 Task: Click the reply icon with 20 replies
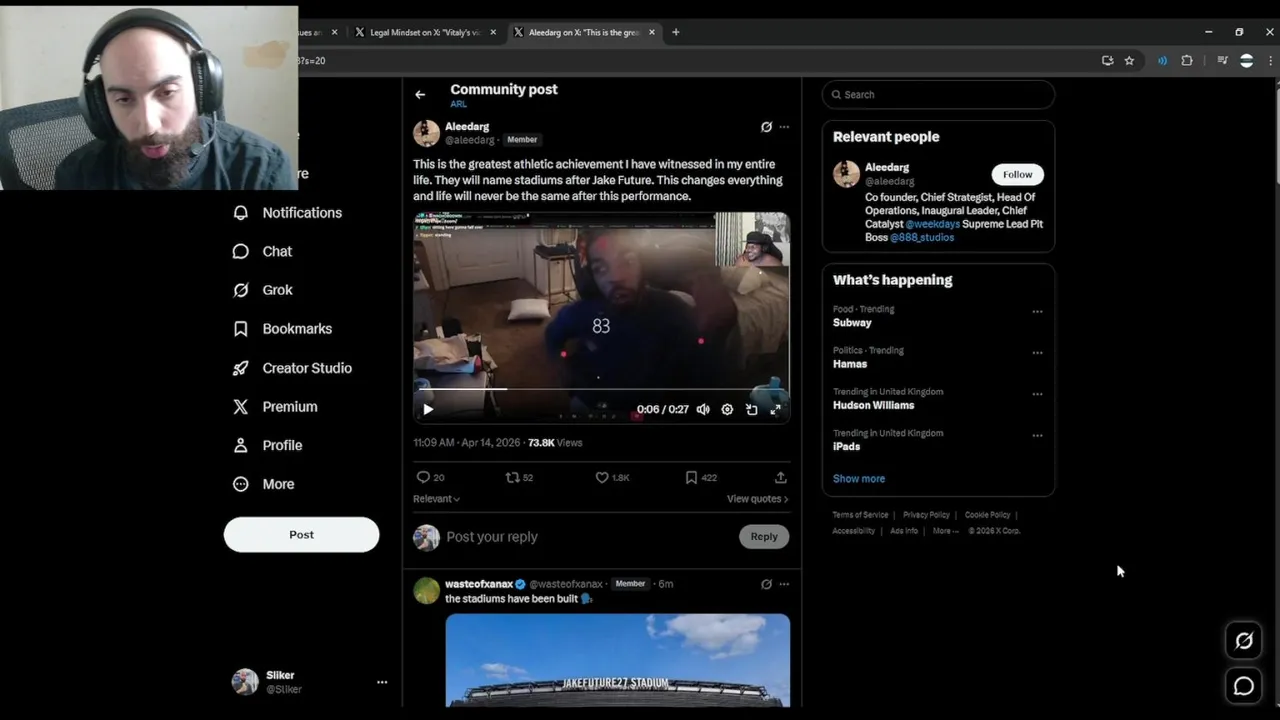[423, 477]
